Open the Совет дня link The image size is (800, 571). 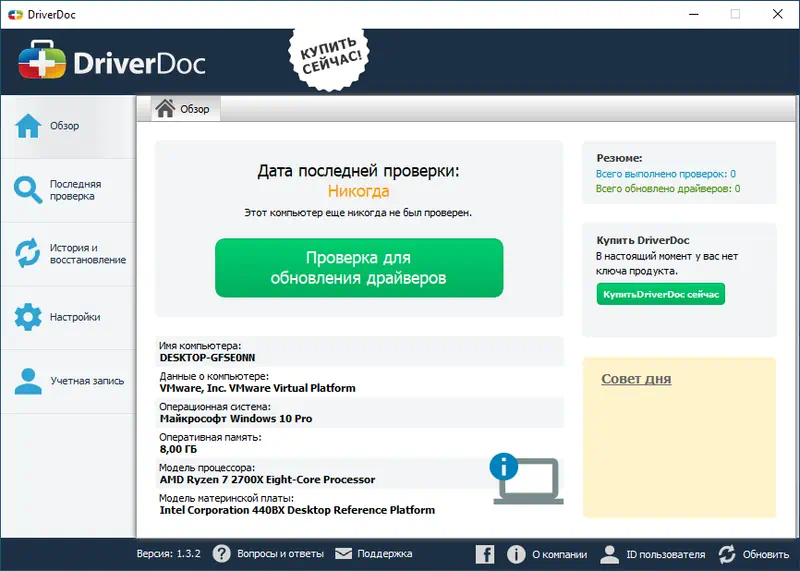pos(636,379)
